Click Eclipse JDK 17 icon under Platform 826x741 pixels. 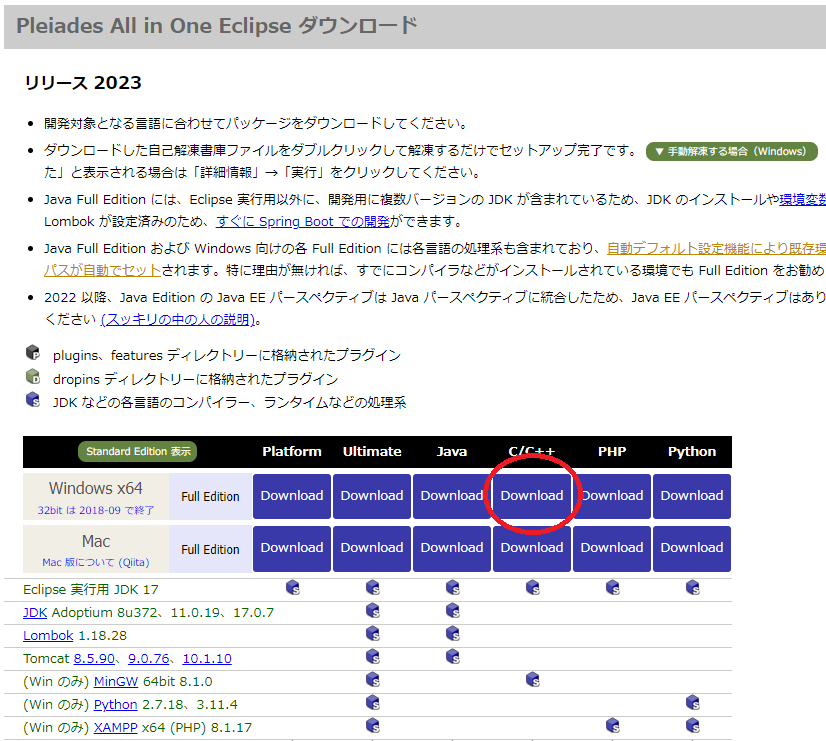click(x=293, y=588)
